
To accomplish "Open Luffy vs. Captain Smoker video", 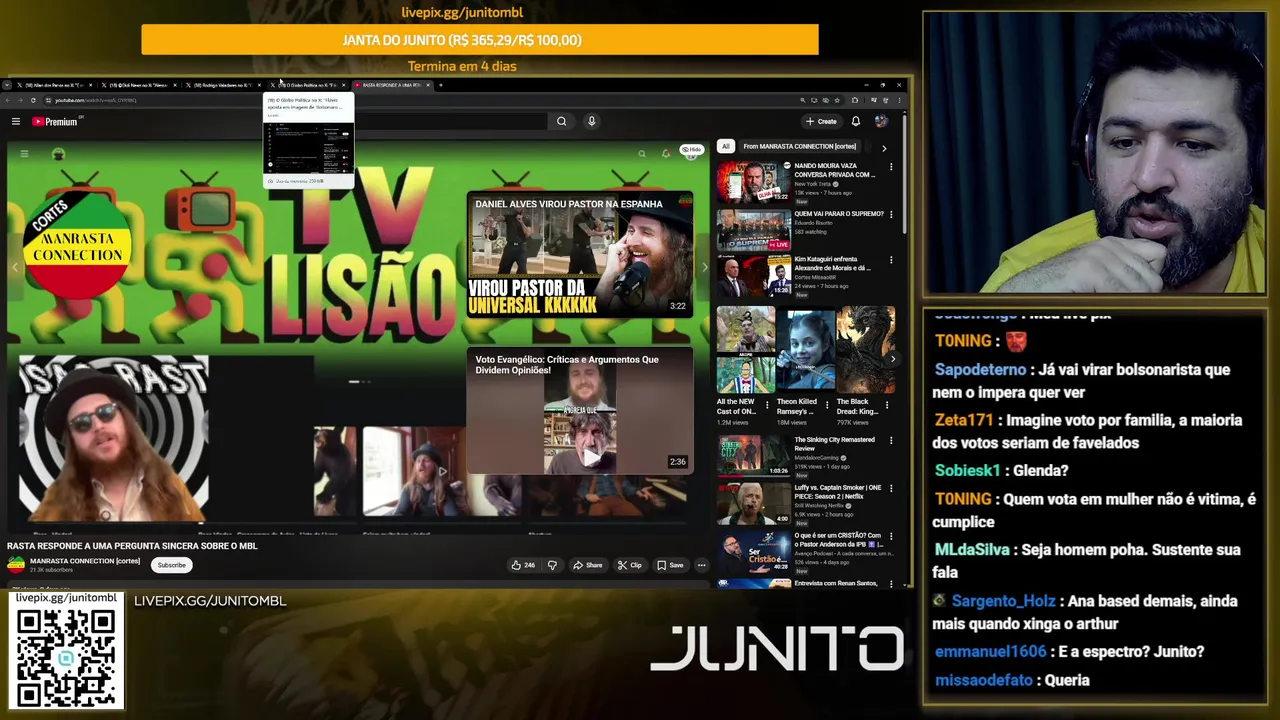I will click(x=805, y=503).
